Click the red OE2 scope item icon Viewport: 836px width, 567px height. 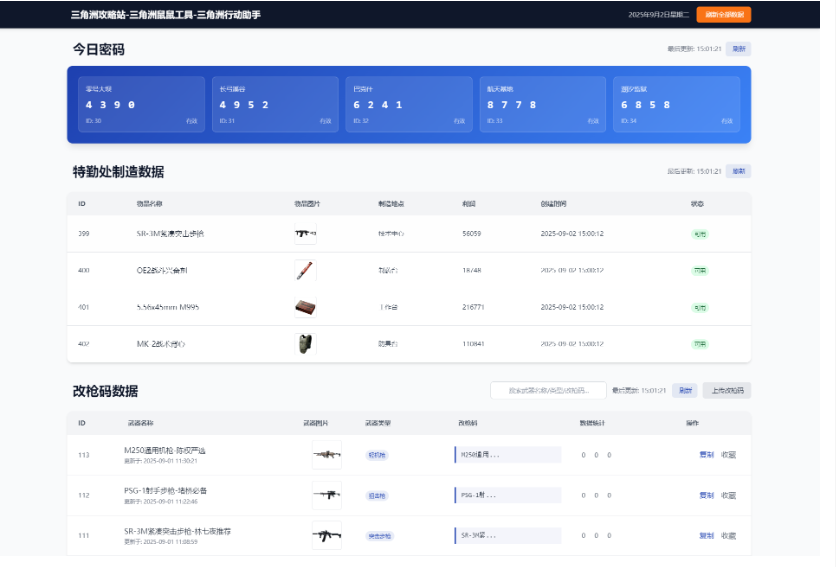[305, 270]
